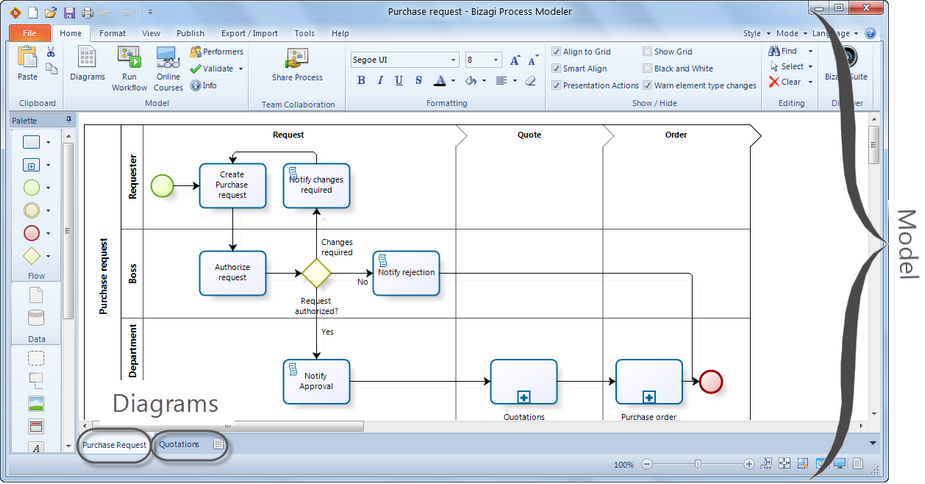925x484 pixels.
Task: Apply underline formatting
Action: [399, 80]
